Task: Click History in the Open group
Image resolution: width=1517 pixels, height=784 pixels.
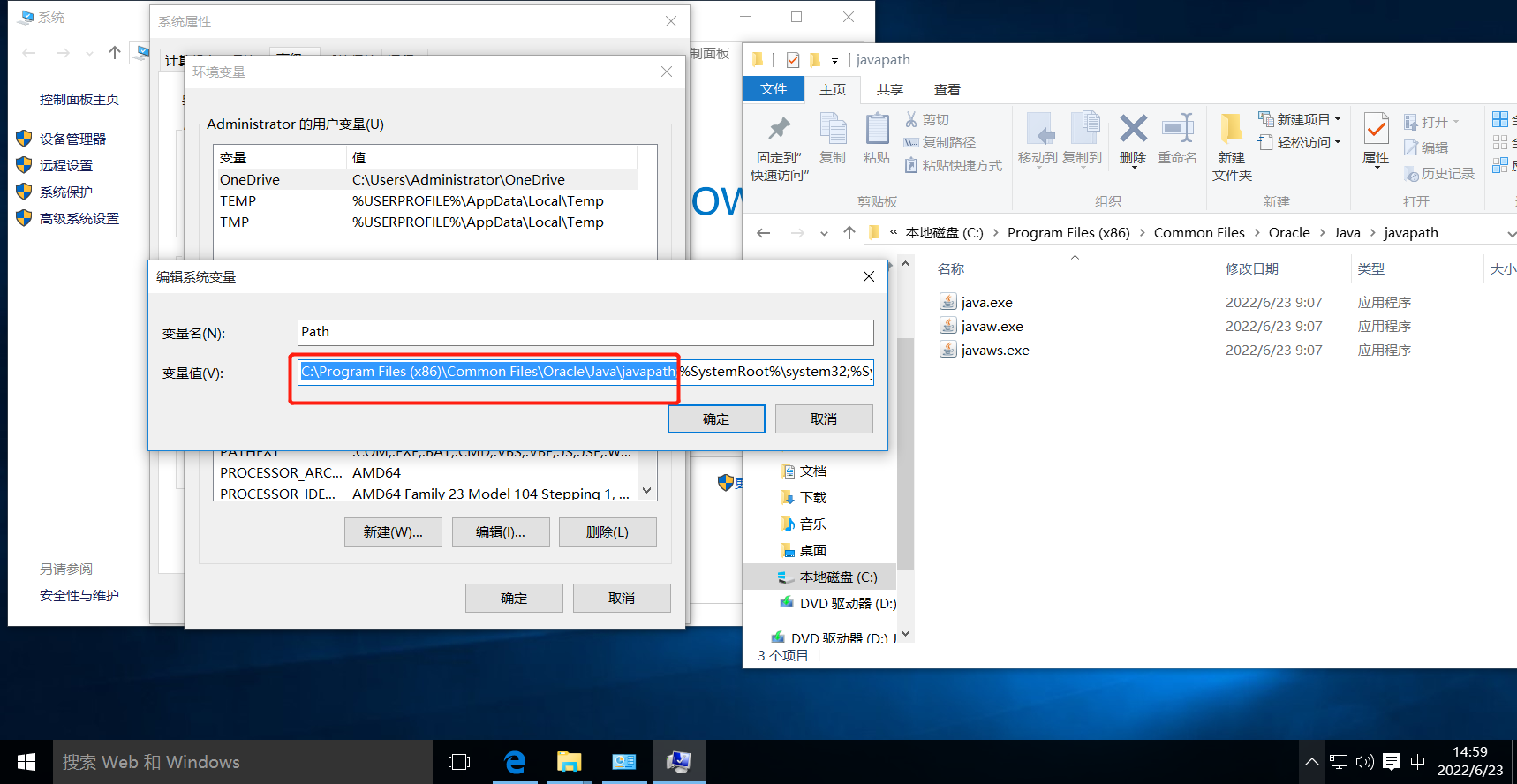Action: coord(1439,174)
